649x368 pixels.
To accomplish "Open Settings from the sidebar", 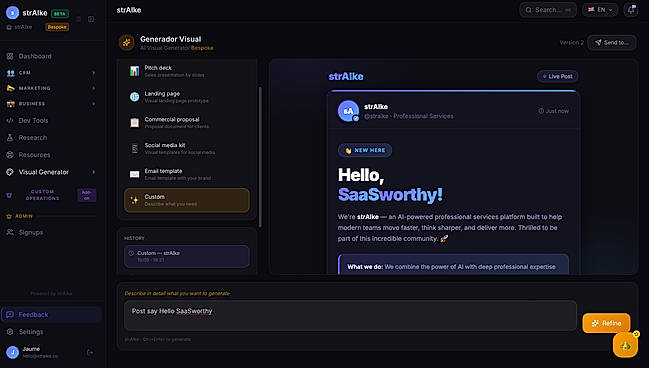I will coord(31,332).
